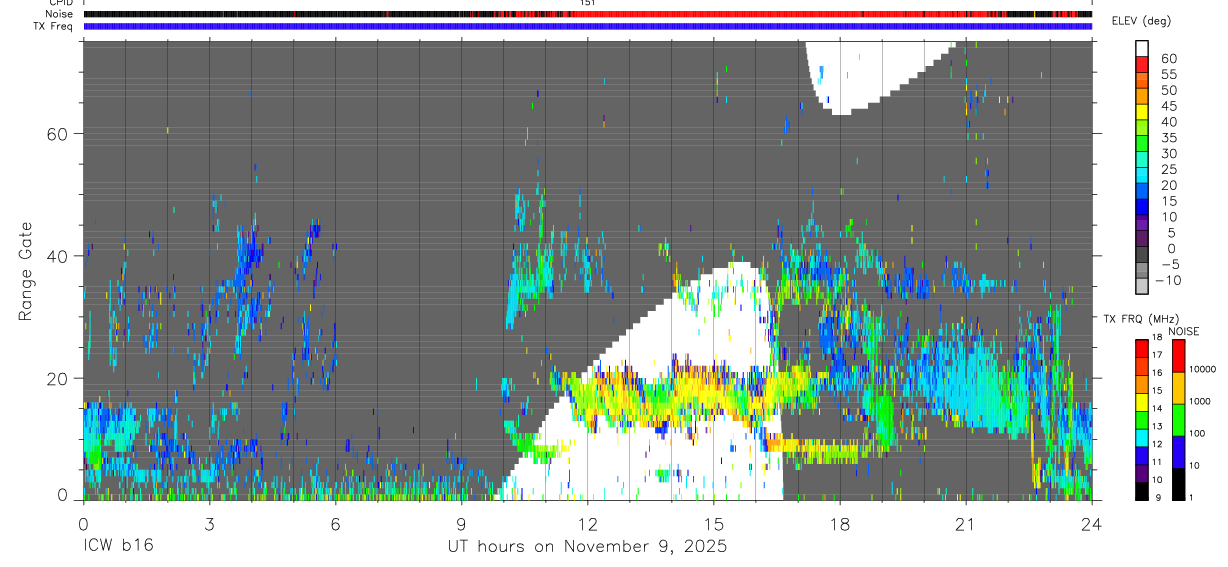The image size is (1228, 567).
Task: Click the "TX Freq" row label at top left
Action: click(x=54, y=26)
